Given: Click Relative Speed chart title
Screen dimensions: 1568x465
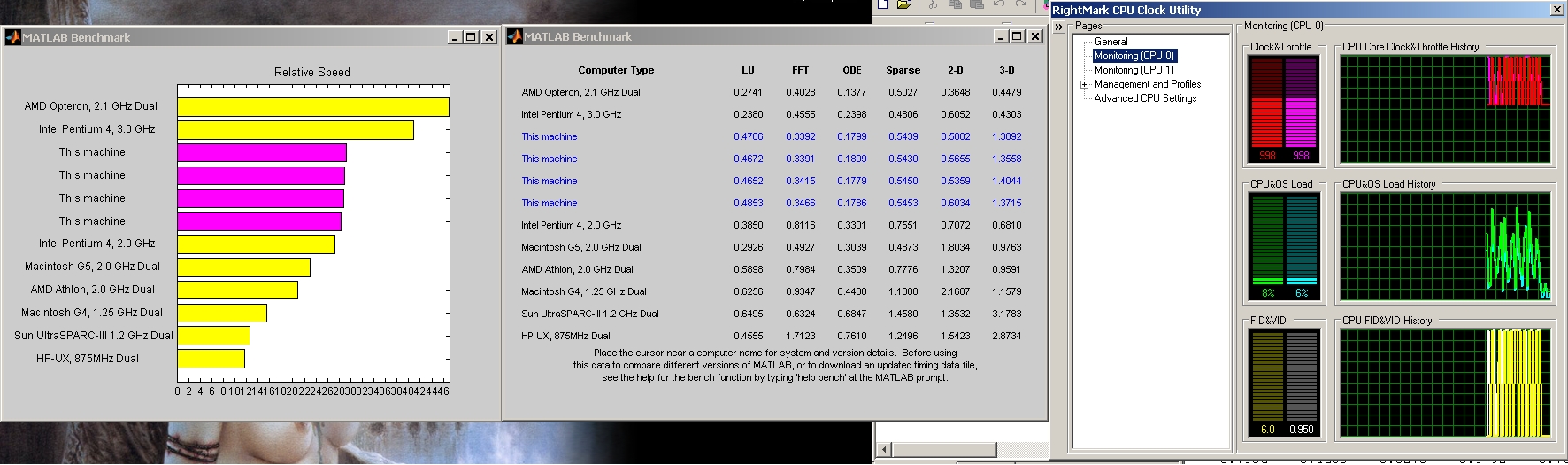Looking at the screenshot, I should point(312,72).
